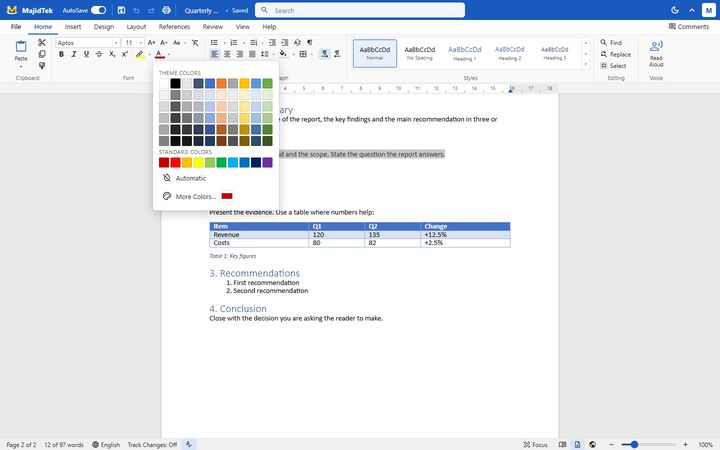Image resolution: width=720 pixels, height=450 pixels.
Task: Click the Find button
Action: click(611, 43)
